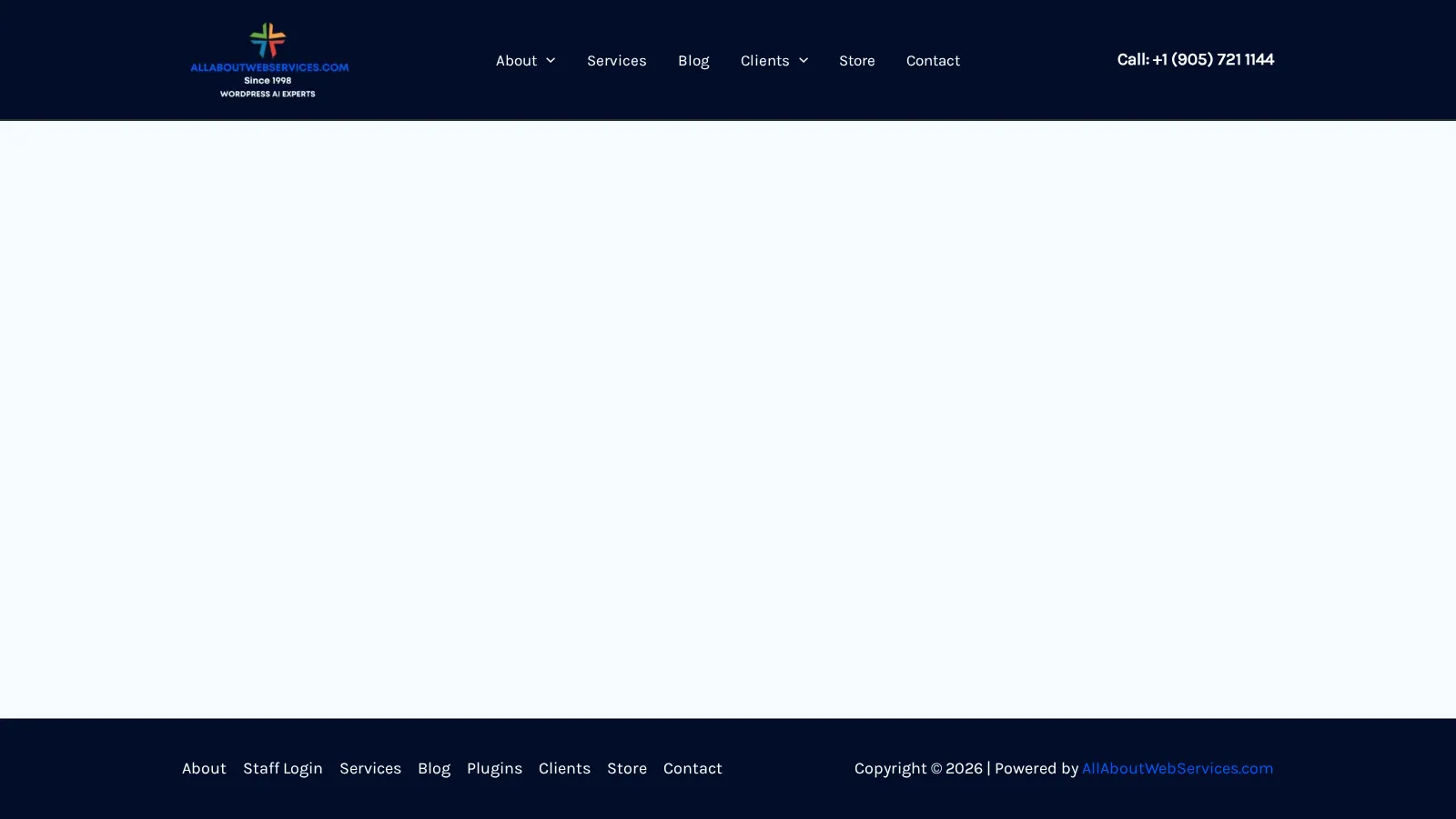This screenshot has height=819, width=1456.
Task: Visit Store in the footer links
Action: click(627, 768)
